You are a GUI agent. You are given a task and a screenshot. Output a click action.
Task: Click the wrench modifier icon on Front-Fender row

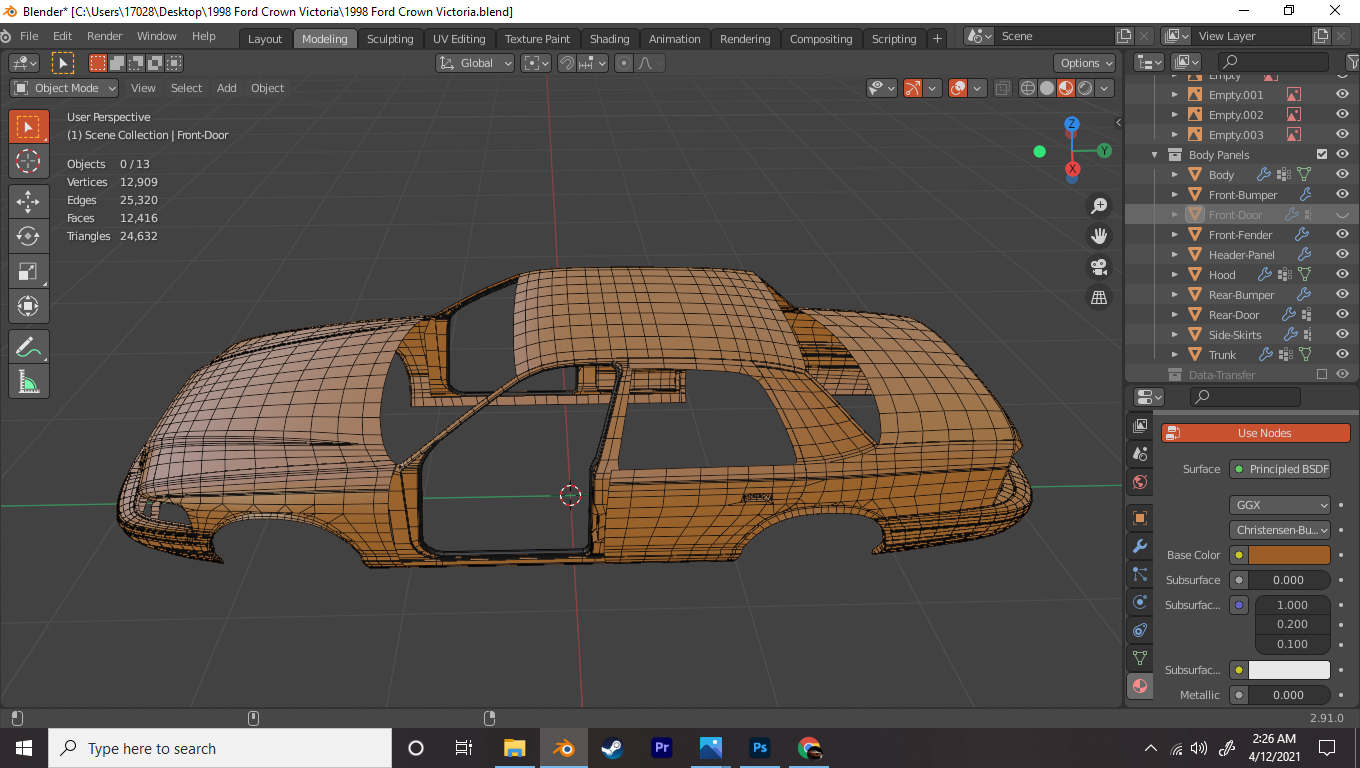[x=1302, y=234]
